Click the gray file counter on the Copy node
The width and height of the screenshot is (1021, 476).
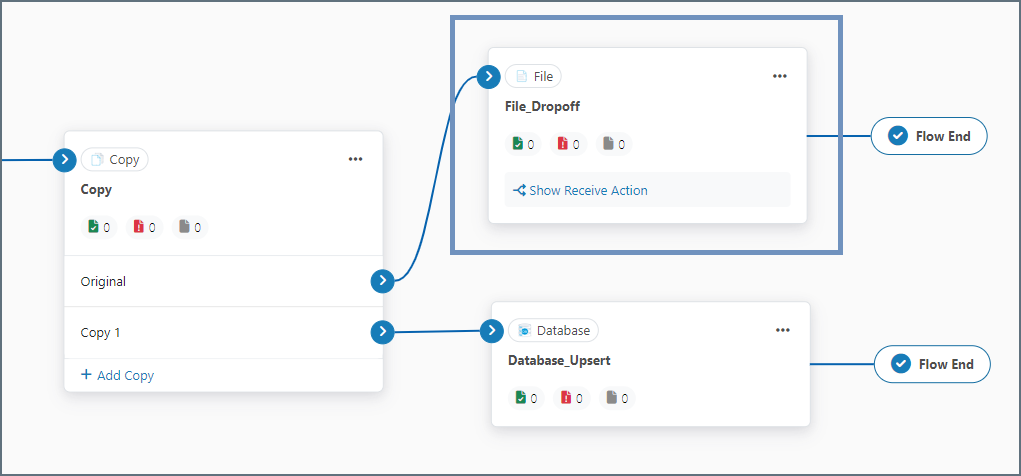point(189,227)
